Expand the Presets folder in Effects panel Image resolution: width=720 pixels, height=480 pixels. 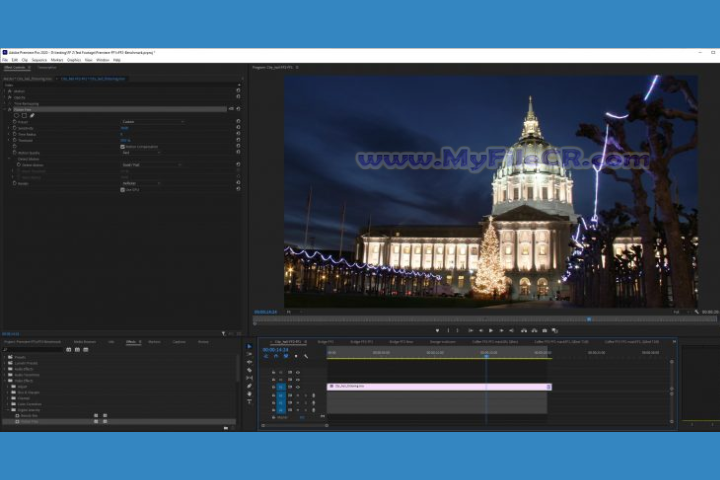pos(5,357)
